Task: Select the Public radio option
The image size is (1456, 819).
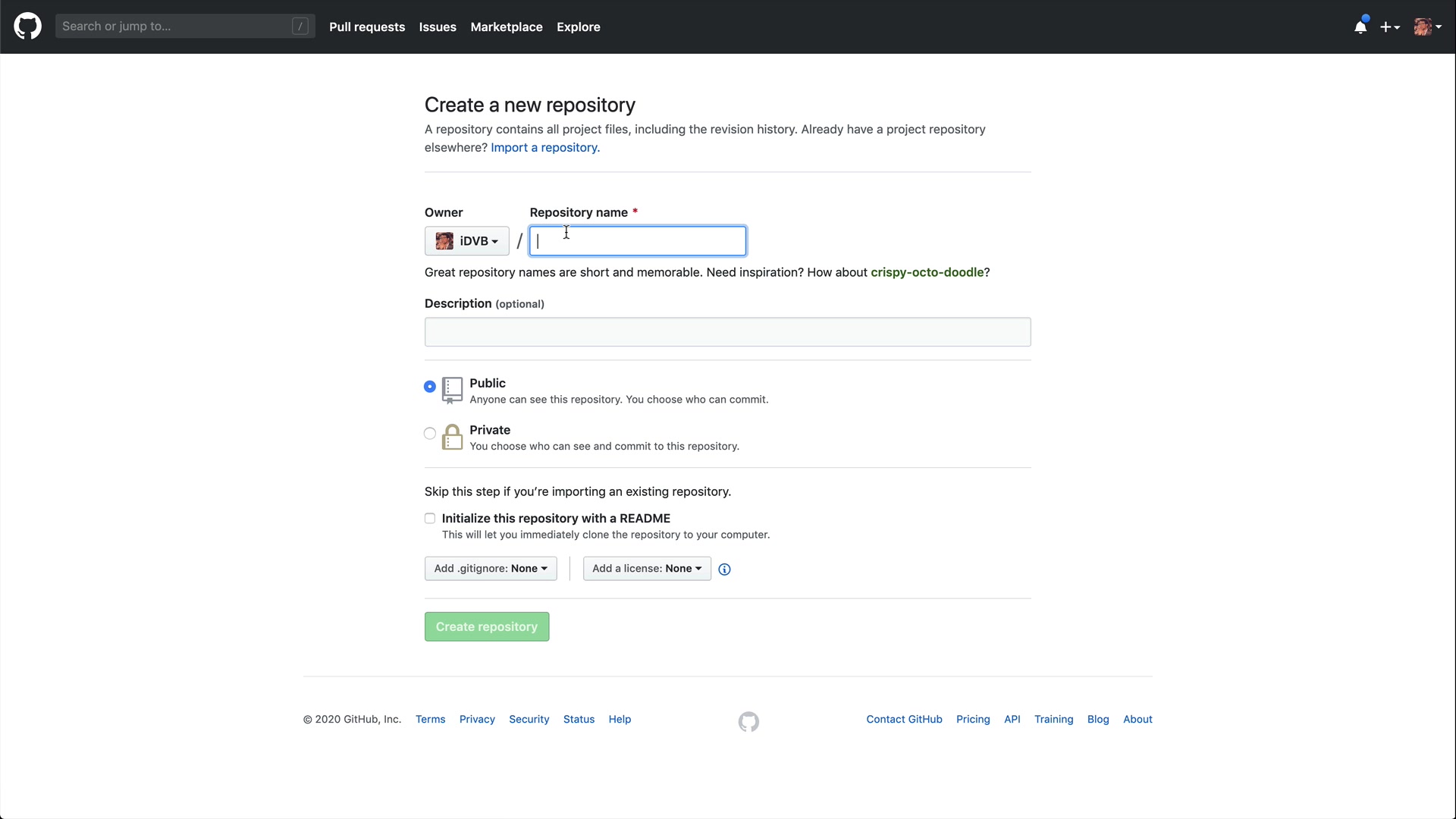Action: (430, 387)
